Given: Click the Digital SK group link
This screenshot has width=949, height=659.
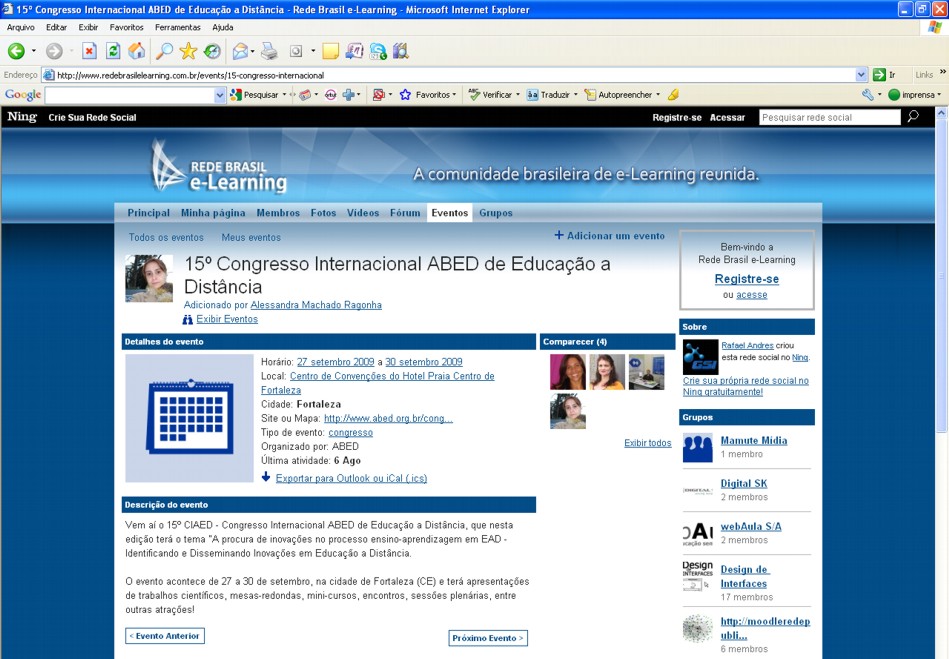Looking at the screenshot, I should point(743,484).
